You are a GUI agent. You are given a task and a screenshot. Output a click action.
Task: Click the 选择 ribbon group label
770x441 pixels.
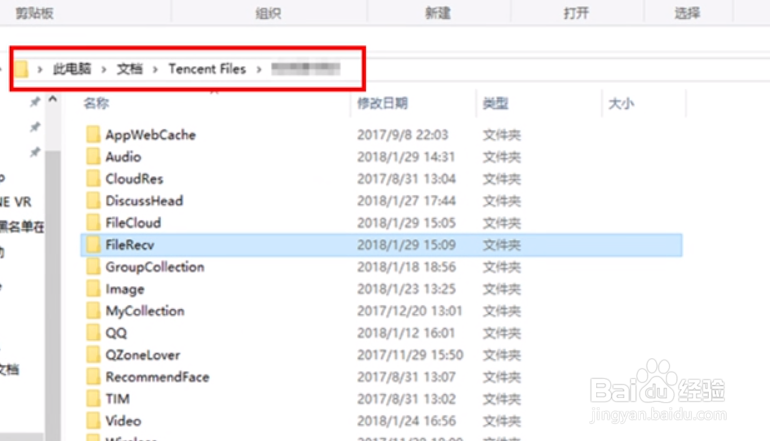click(x=687, y=13)
